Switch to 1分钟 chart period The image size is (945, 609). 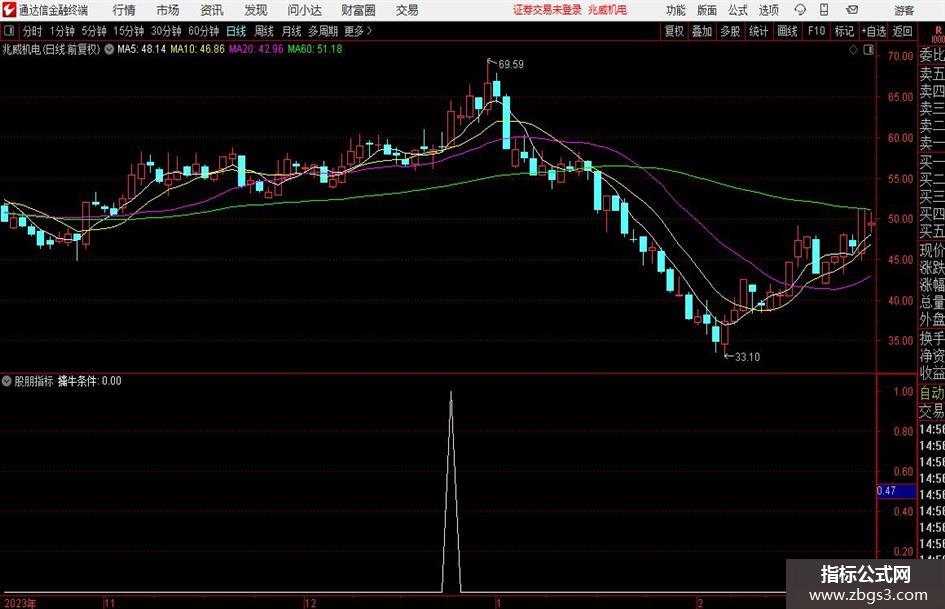[62, 31]
